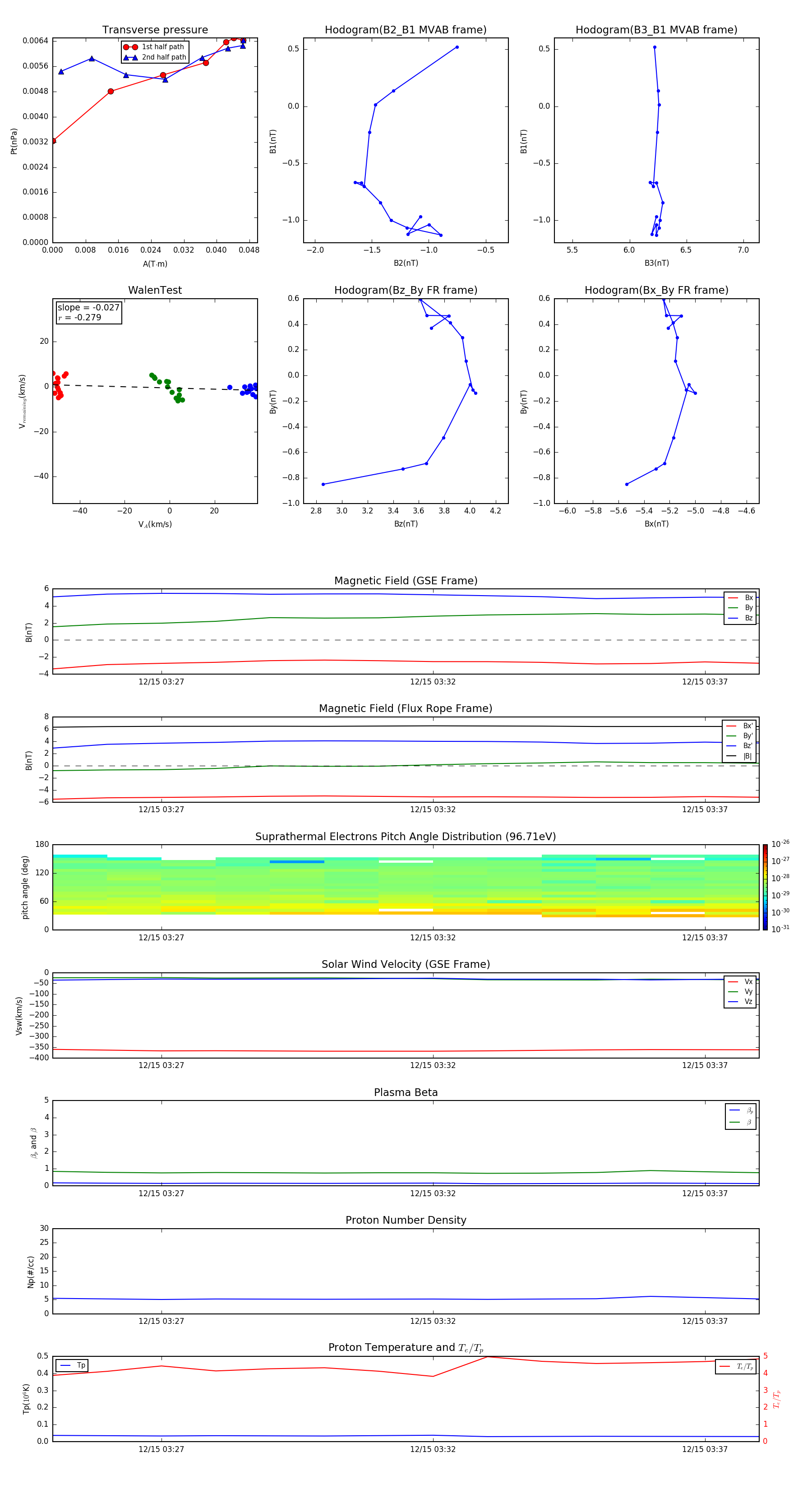Image resolution: width=812 pixels, height=1489 pixels.
Task: Click the "B2(nT)" x-axis label
Action: pyautogui.click(x=406, y=263)
